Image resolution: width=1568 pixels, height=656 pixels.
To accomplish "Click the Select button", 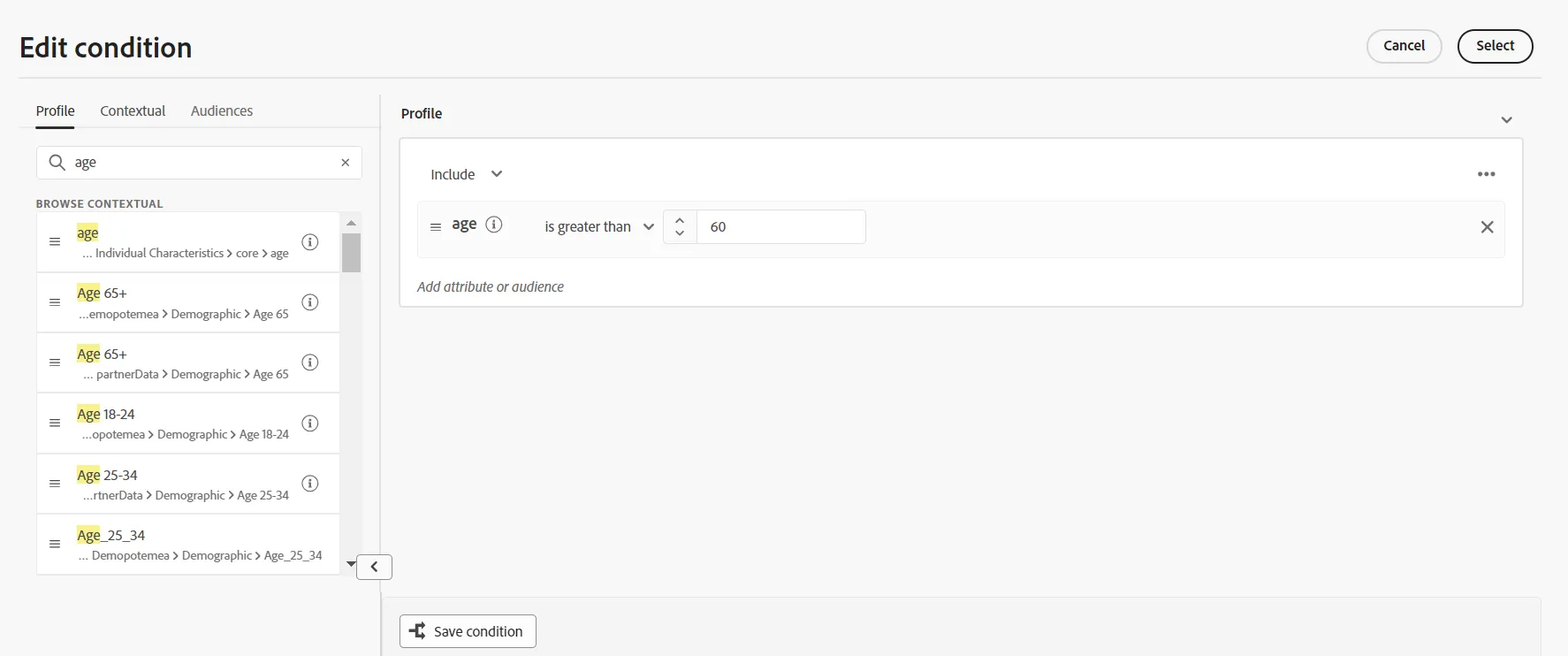I will 1496,46.
